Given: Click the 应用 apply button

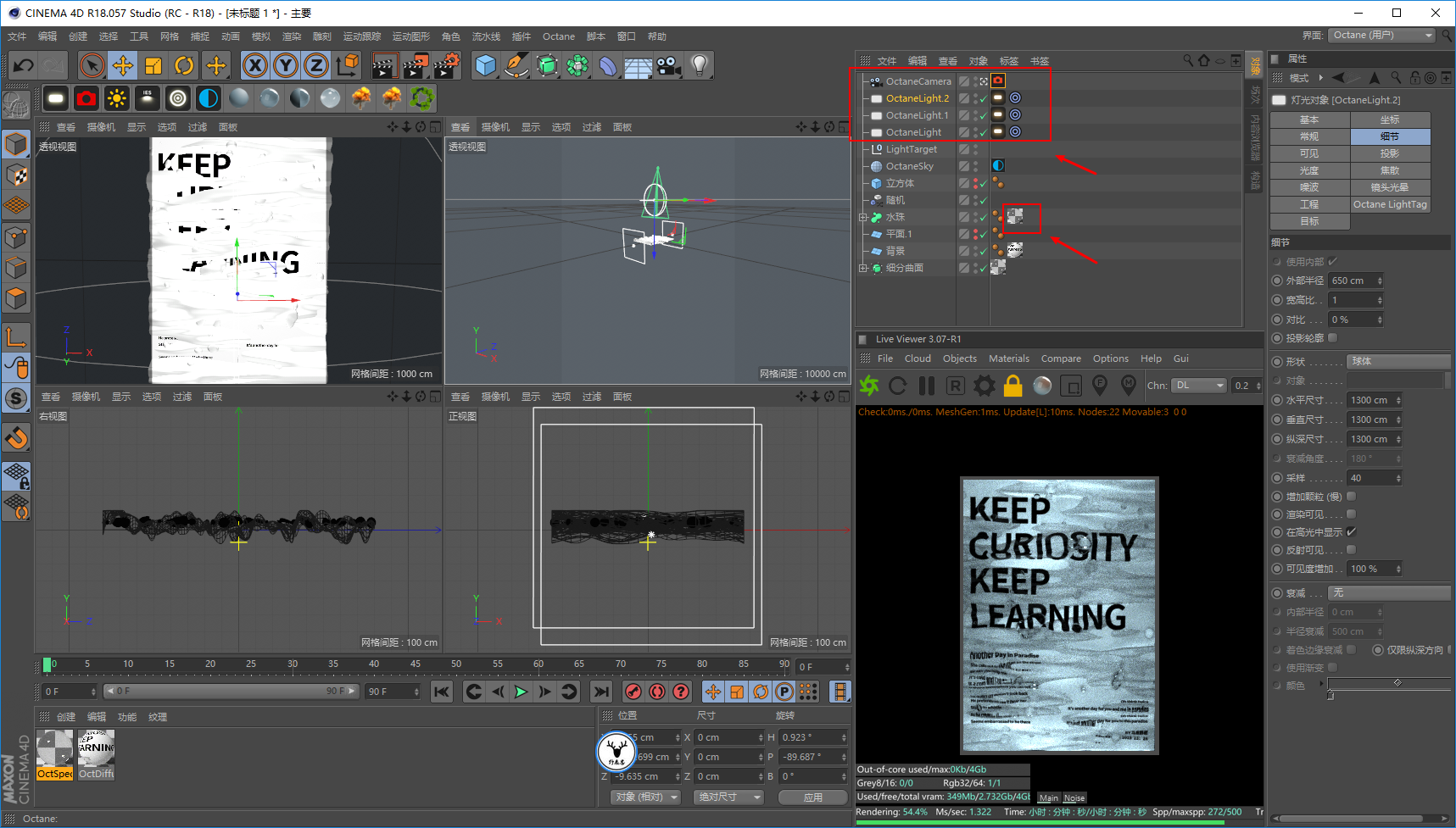Looking at the screenshot, I should point(812,797).
